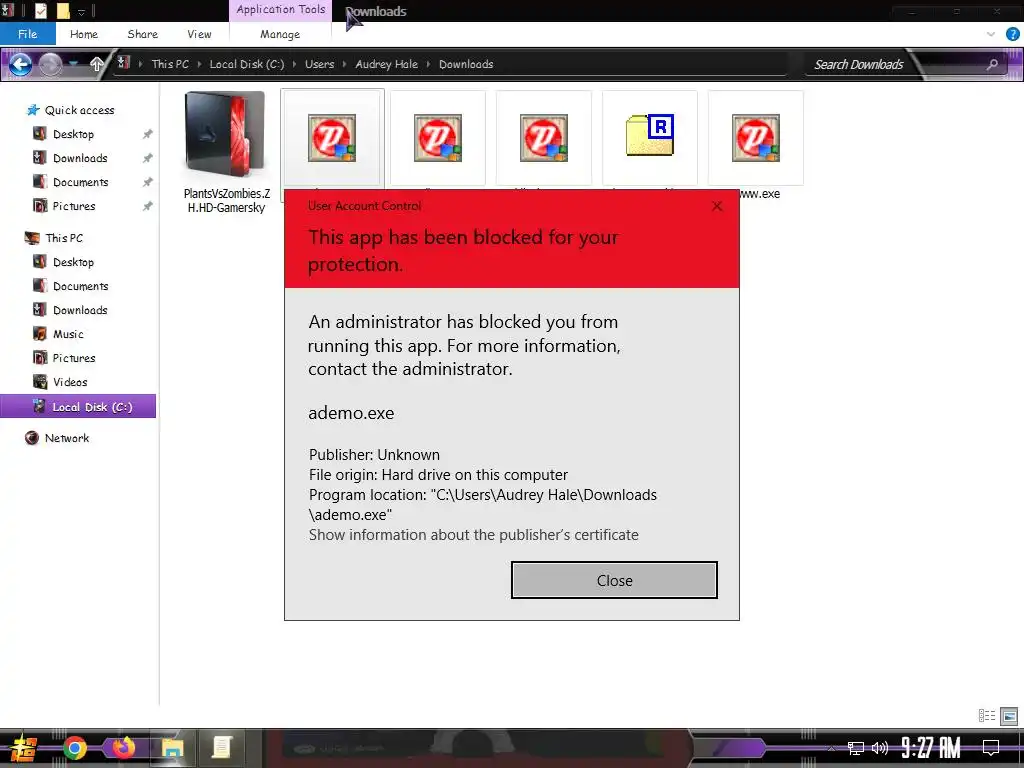Click the network icon in system tray
This screenshot has width=1024, height=768.
tap(856, 748)
